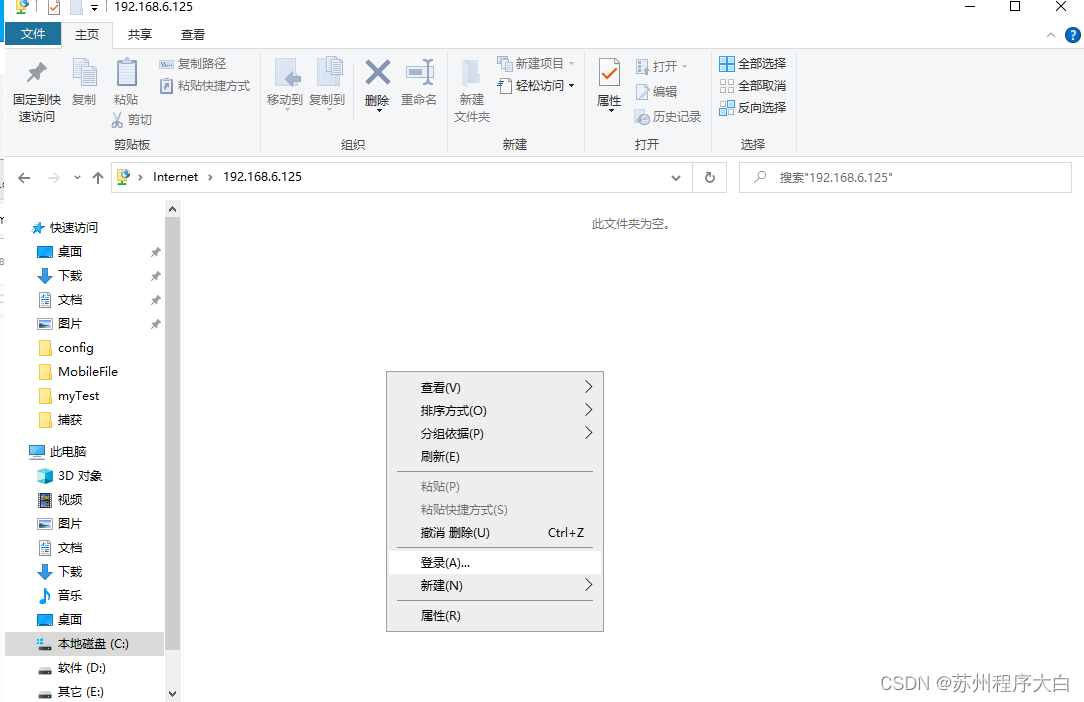This screenshot has width=1084, height=702.
Task: Click the Move to icon
Action: 286,73
